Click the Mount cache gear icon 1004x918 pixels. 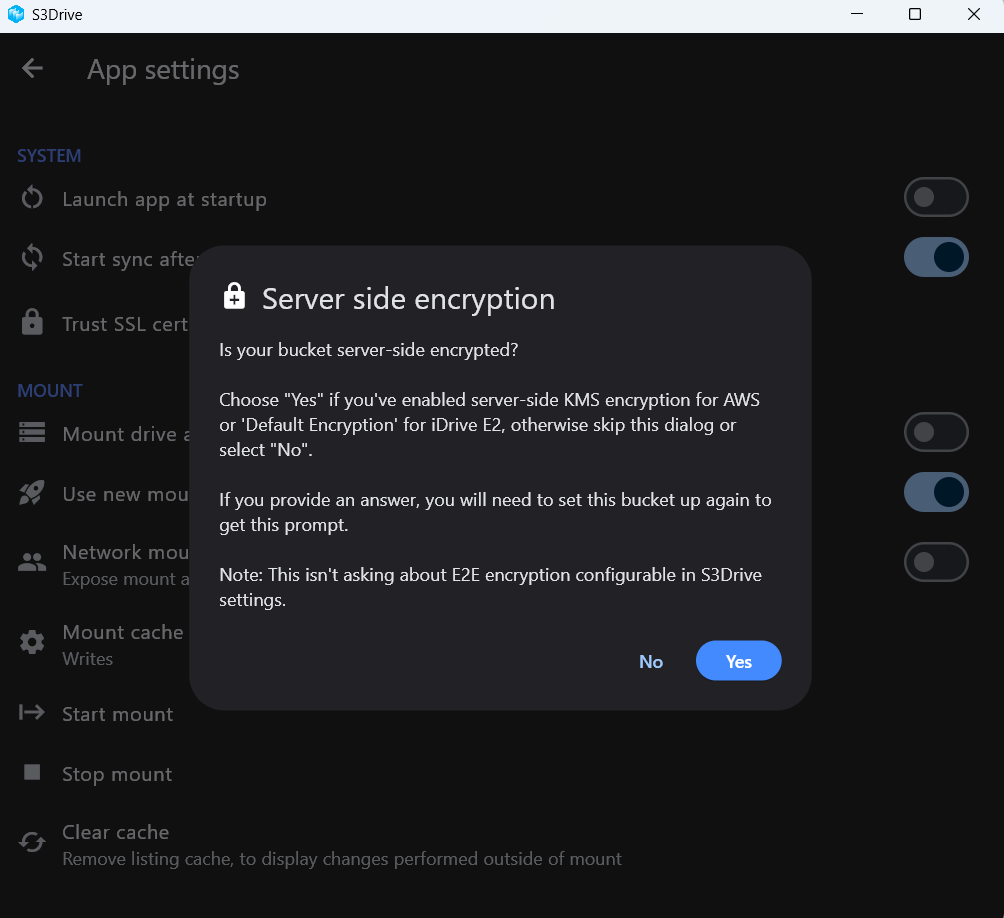pos(32,642)
